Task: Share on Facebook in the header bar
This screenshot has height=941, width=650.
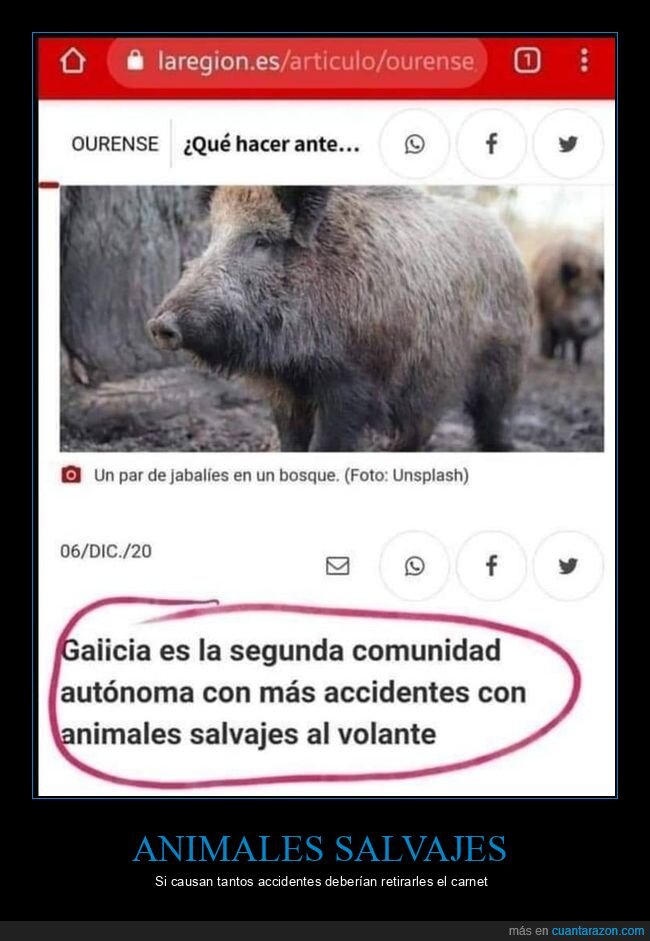Action: [491, 144]
